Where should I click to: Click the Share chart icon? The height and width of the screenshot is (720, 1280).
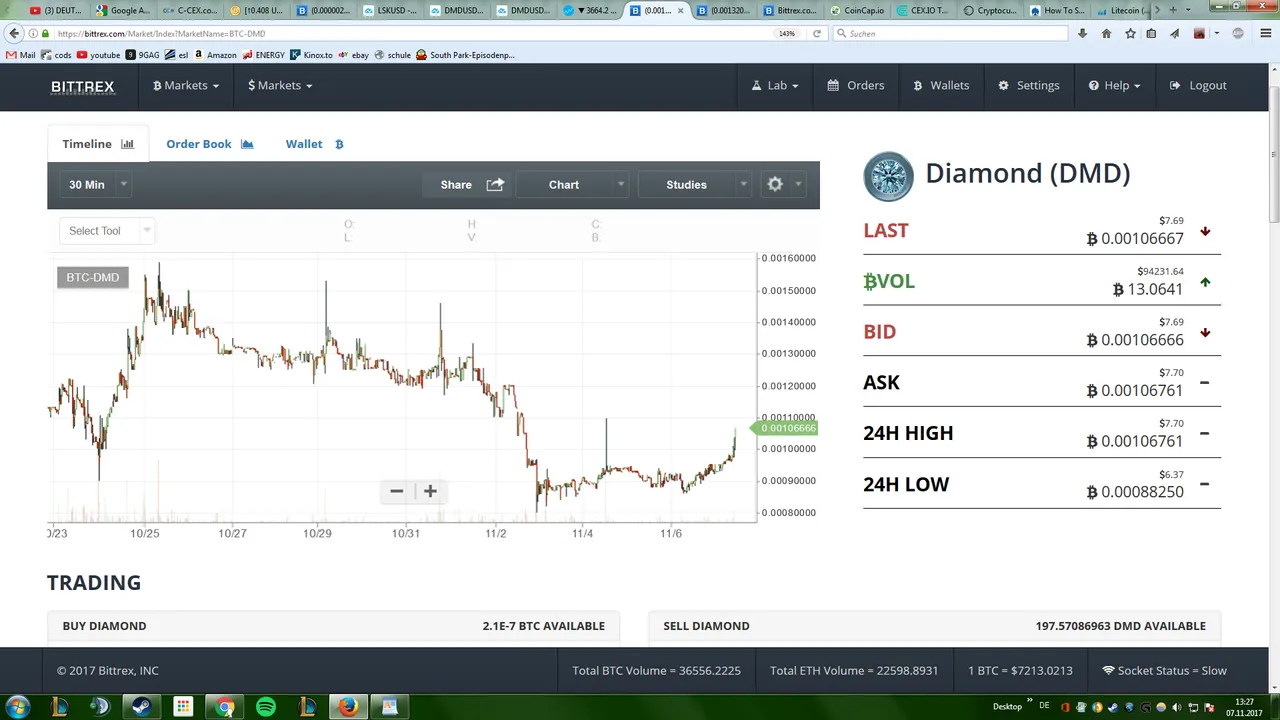tap(495, 184)
